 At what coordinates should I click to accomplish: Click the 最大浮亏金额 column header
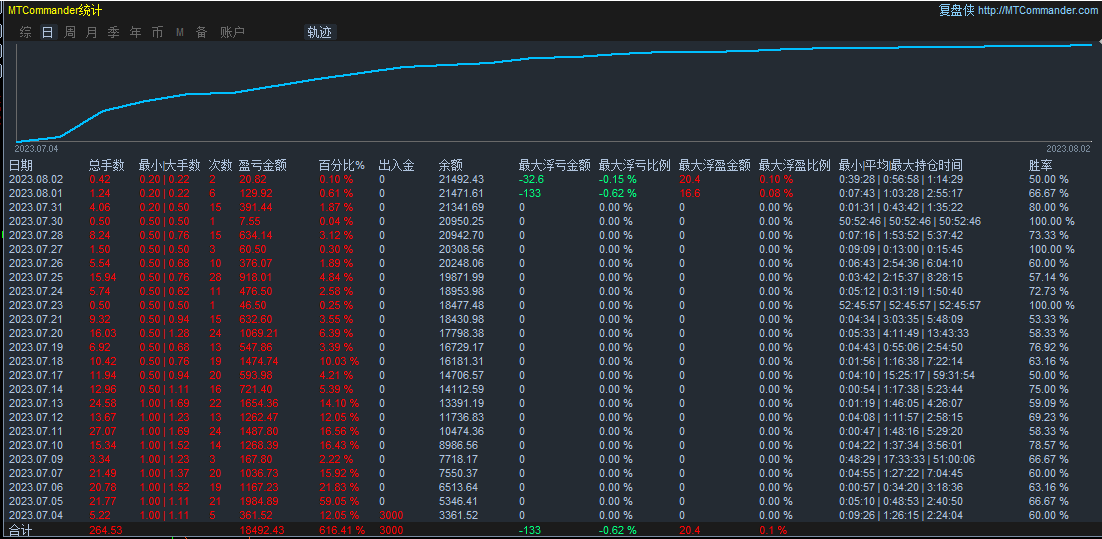[x=555, y=166]
